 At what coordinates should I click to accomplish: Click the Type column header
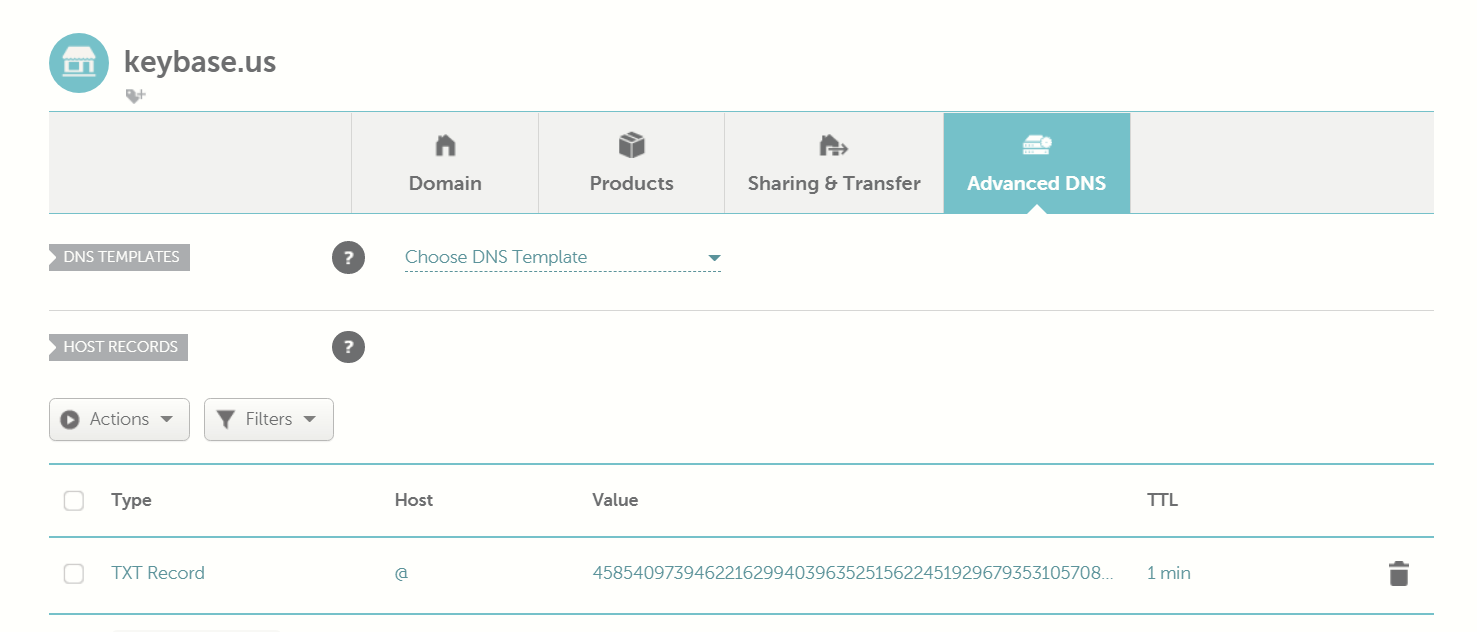pos(131,500)
